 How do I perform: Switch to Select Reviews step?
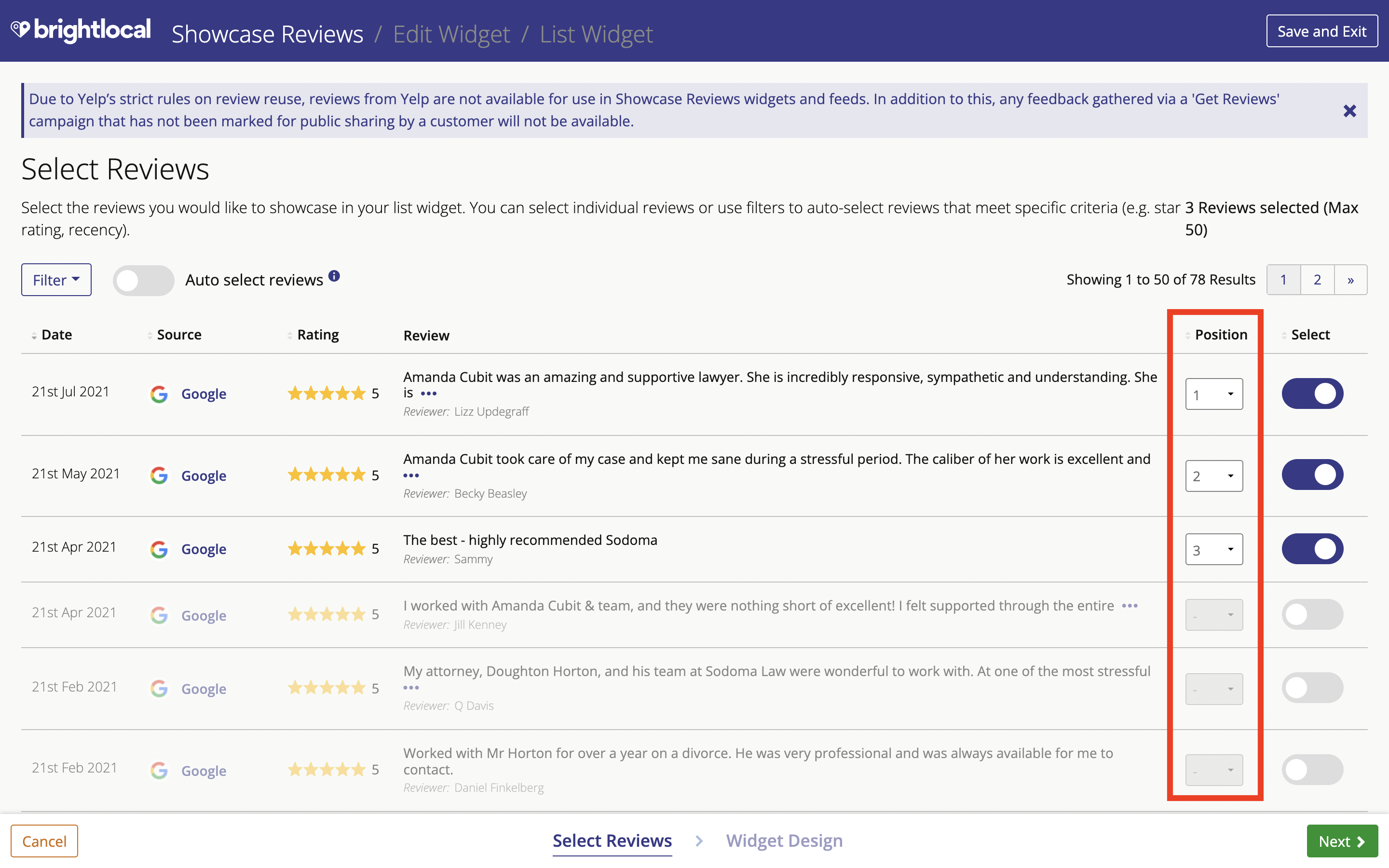tap(612, 841)
